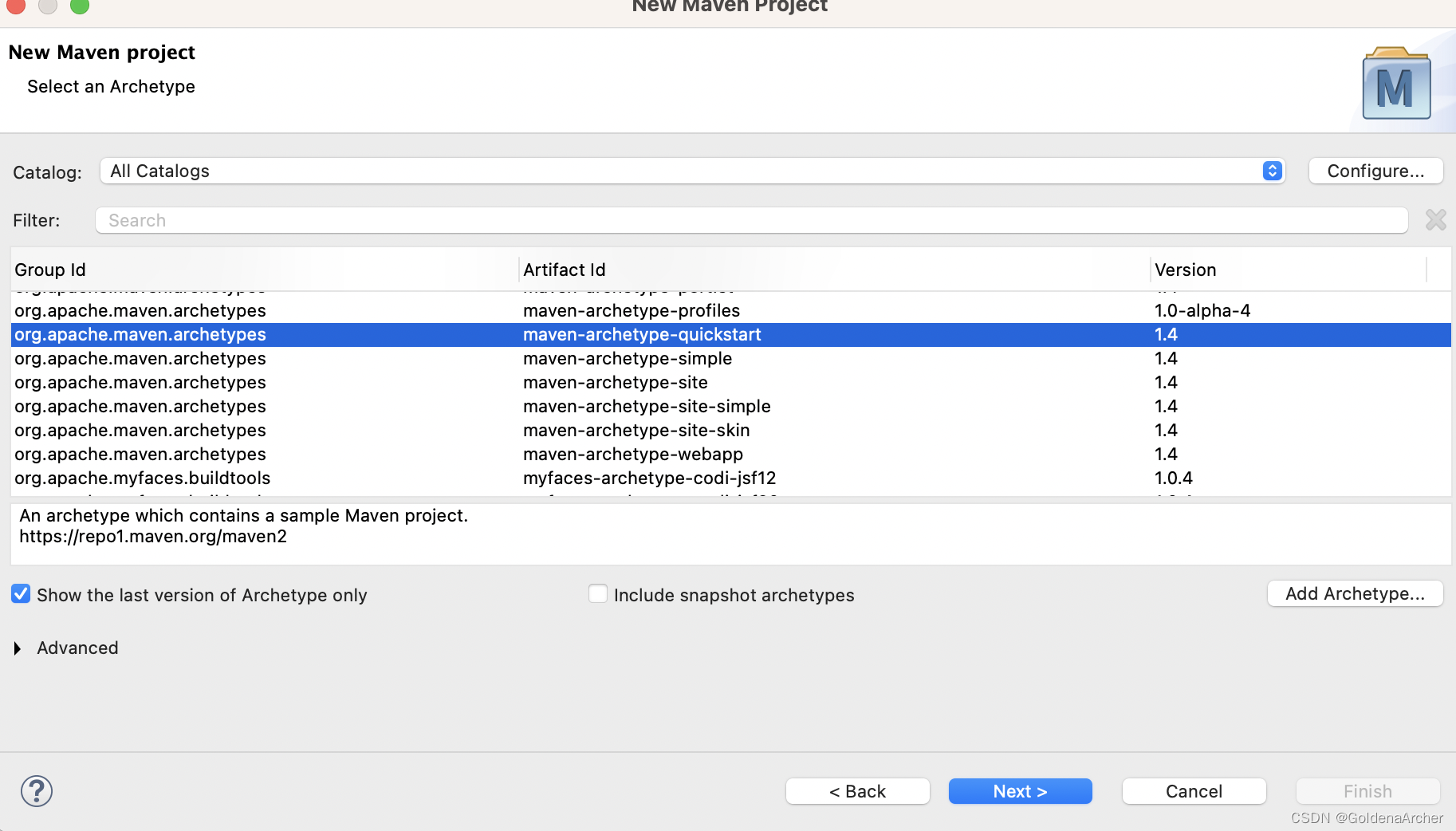The image size is (1456, 831).
Task: Proceed with the Next button
Action: pyautogui.click(x=1020, y=791)
